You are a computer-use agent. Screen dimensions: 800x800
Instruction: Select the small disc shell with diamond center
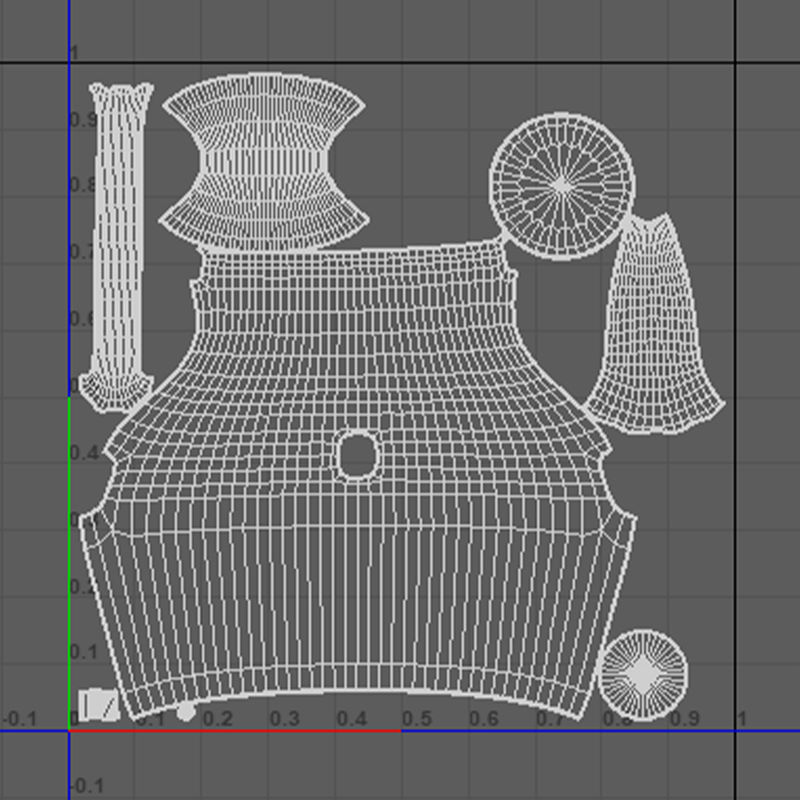pos(642,674)
